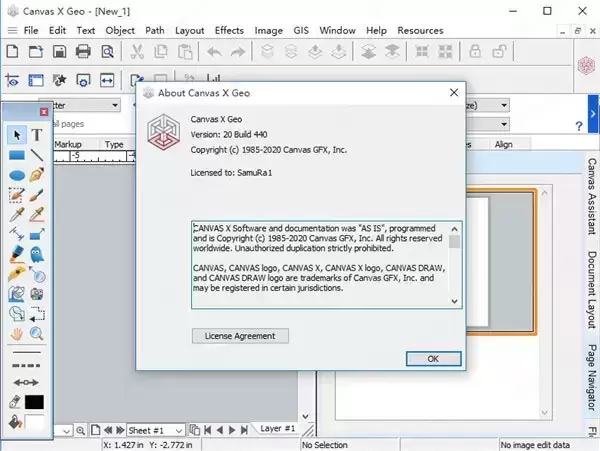This screenshot has height=451, width=600.
Task: Click the Print icon in toolbar
Action: [84, 51]
